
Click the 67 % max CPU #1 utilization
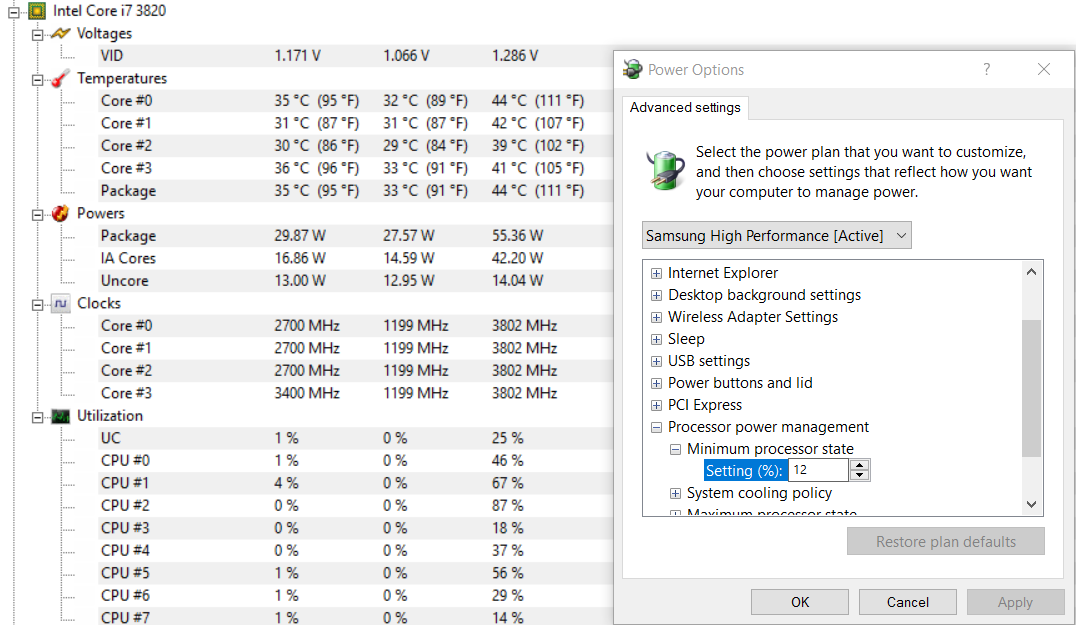(507, 483)
